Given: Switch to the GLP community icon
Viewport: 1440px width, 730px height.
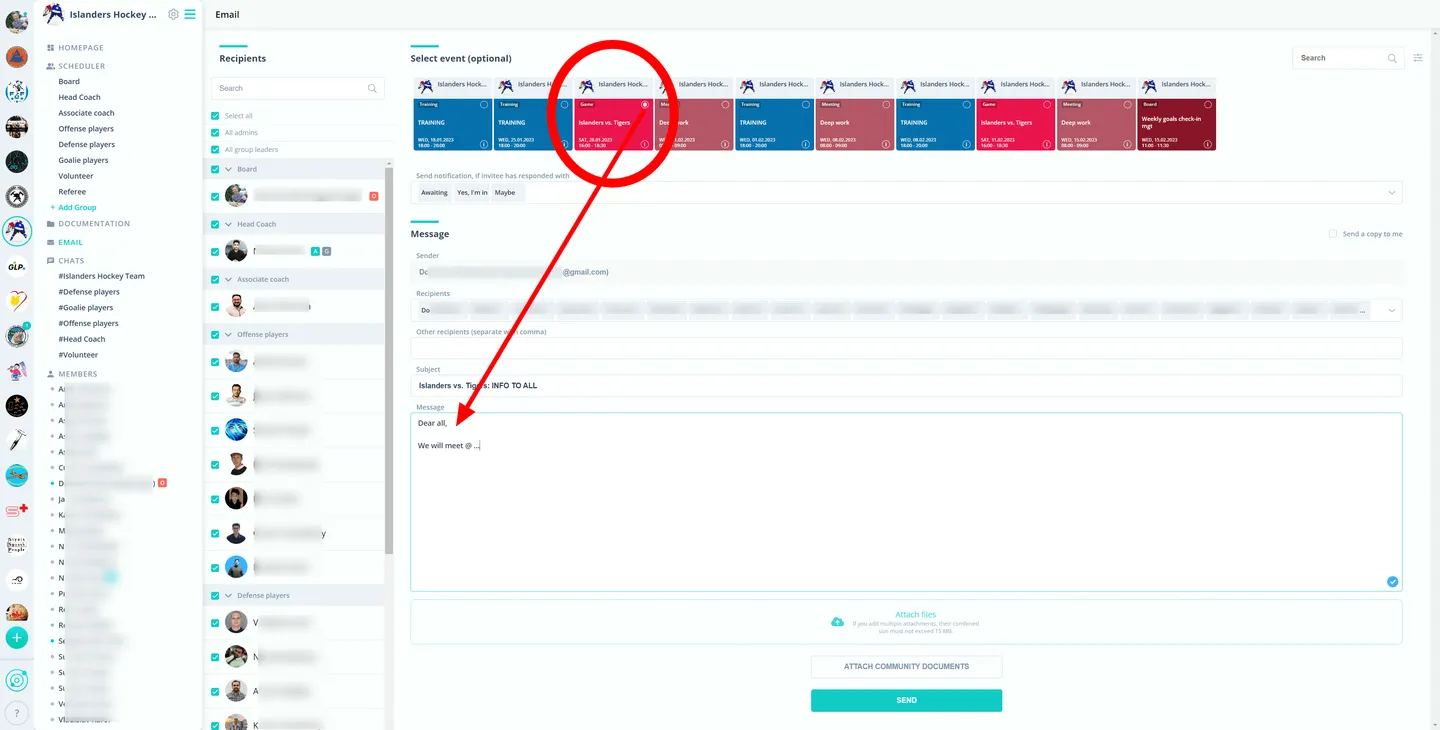Looking at the screenshot, I should pos(17,267).
